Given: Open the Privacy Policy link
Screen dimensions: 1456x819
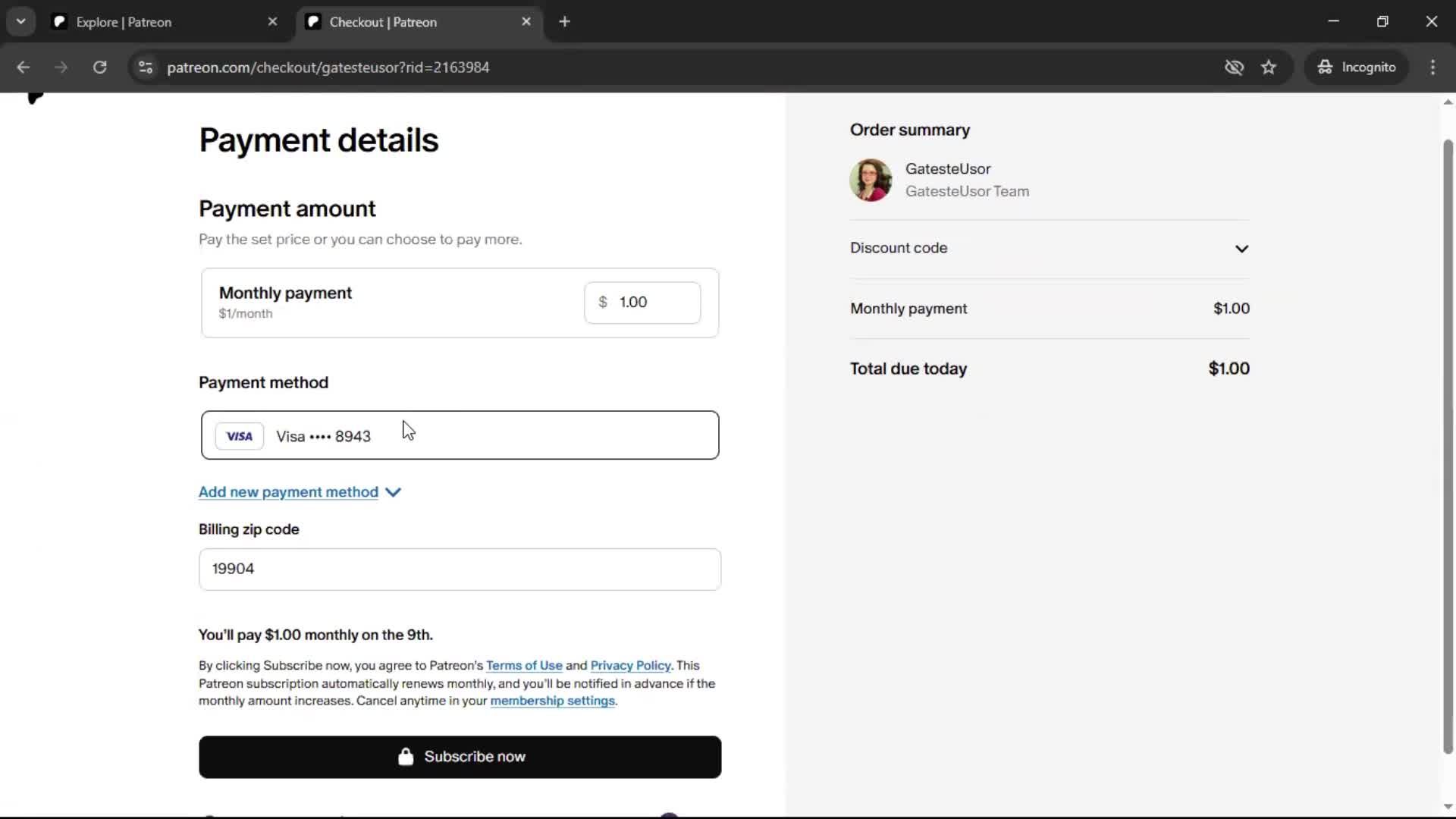Looking at the screenshot, I should [630, 666].
